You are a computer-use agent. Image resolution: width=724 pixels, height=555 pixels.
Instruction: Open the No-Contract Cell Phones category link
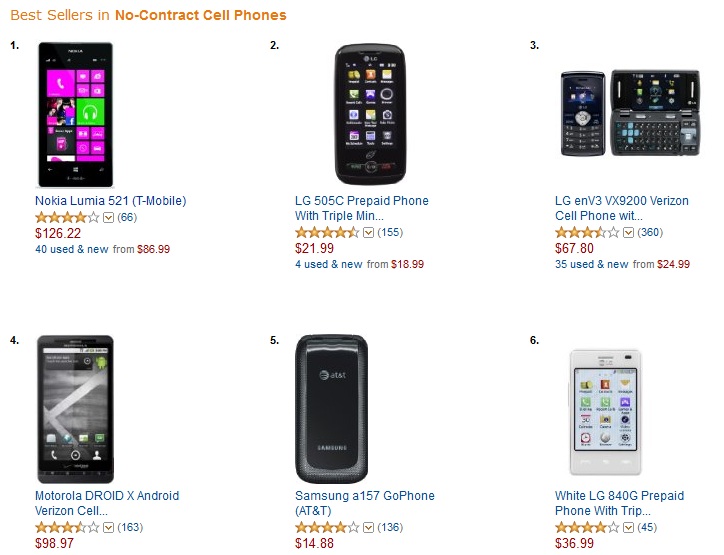coord(200,15)
